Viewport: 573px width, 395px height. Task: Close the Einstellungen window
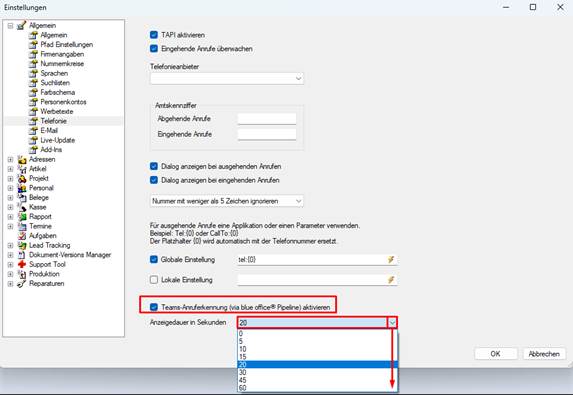[560, 7]
